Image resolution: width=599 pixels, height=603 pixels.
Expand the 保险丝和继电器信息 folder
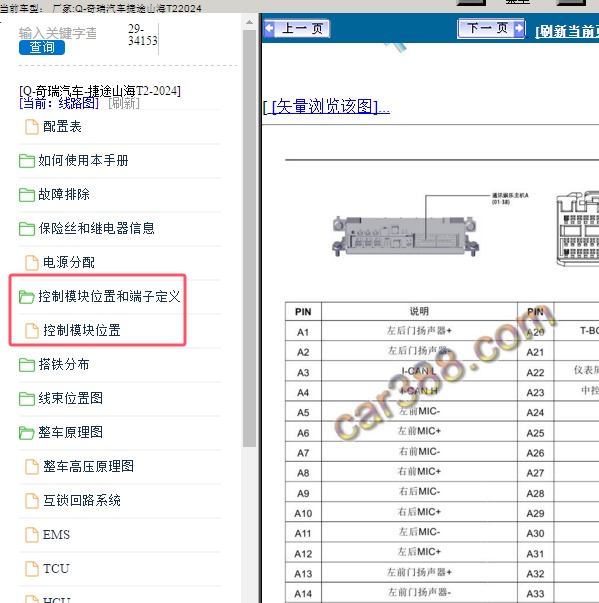point(97,228)
